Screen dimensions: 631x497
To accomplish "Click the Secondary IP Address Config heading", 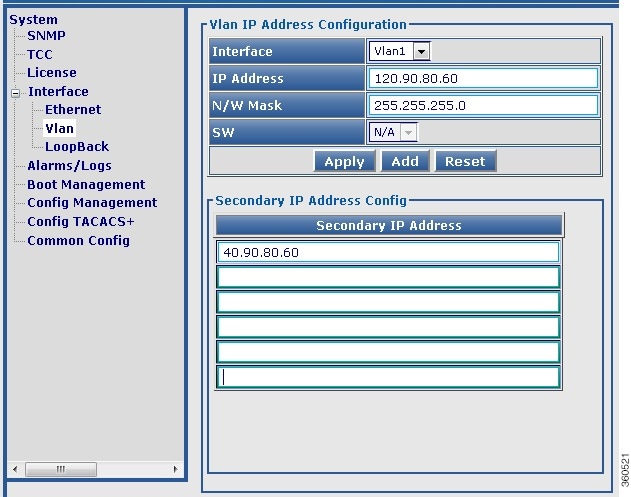I will (311, 200).
